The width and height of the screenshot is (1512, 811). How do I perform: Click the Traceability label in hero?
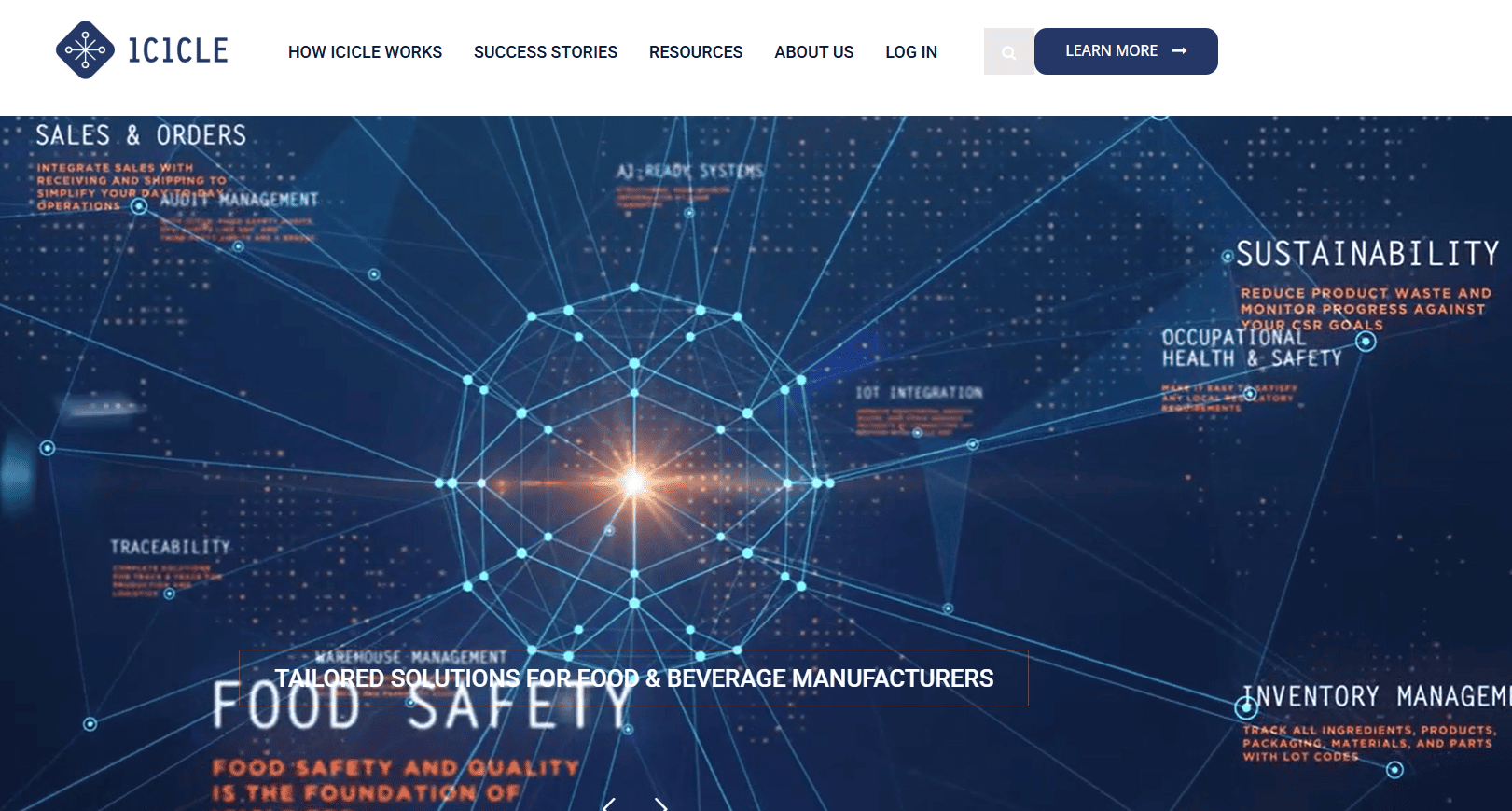tap(170, 547)
